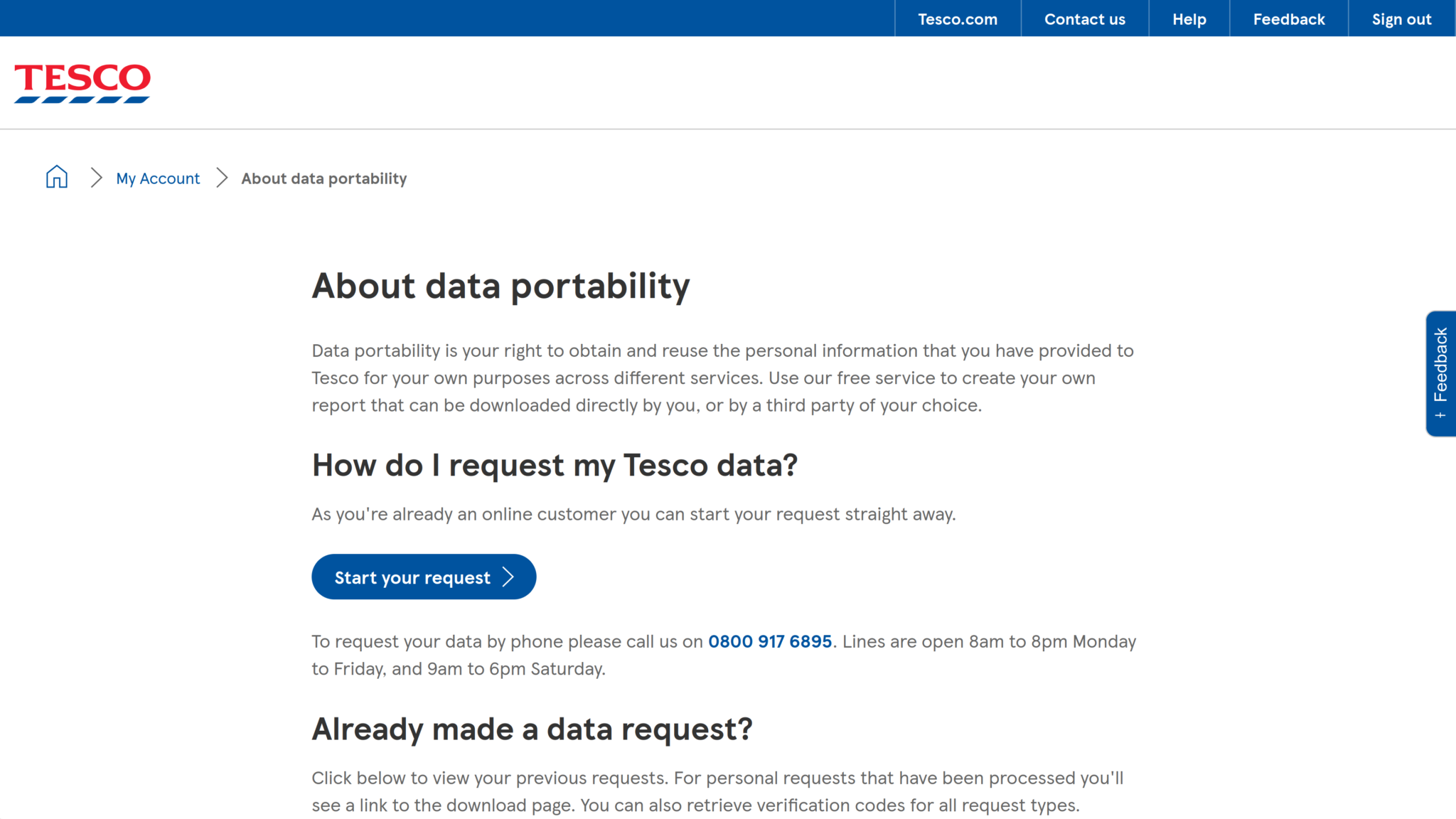Open Tesco.com from the top navigation

click(x=957, y=18)
